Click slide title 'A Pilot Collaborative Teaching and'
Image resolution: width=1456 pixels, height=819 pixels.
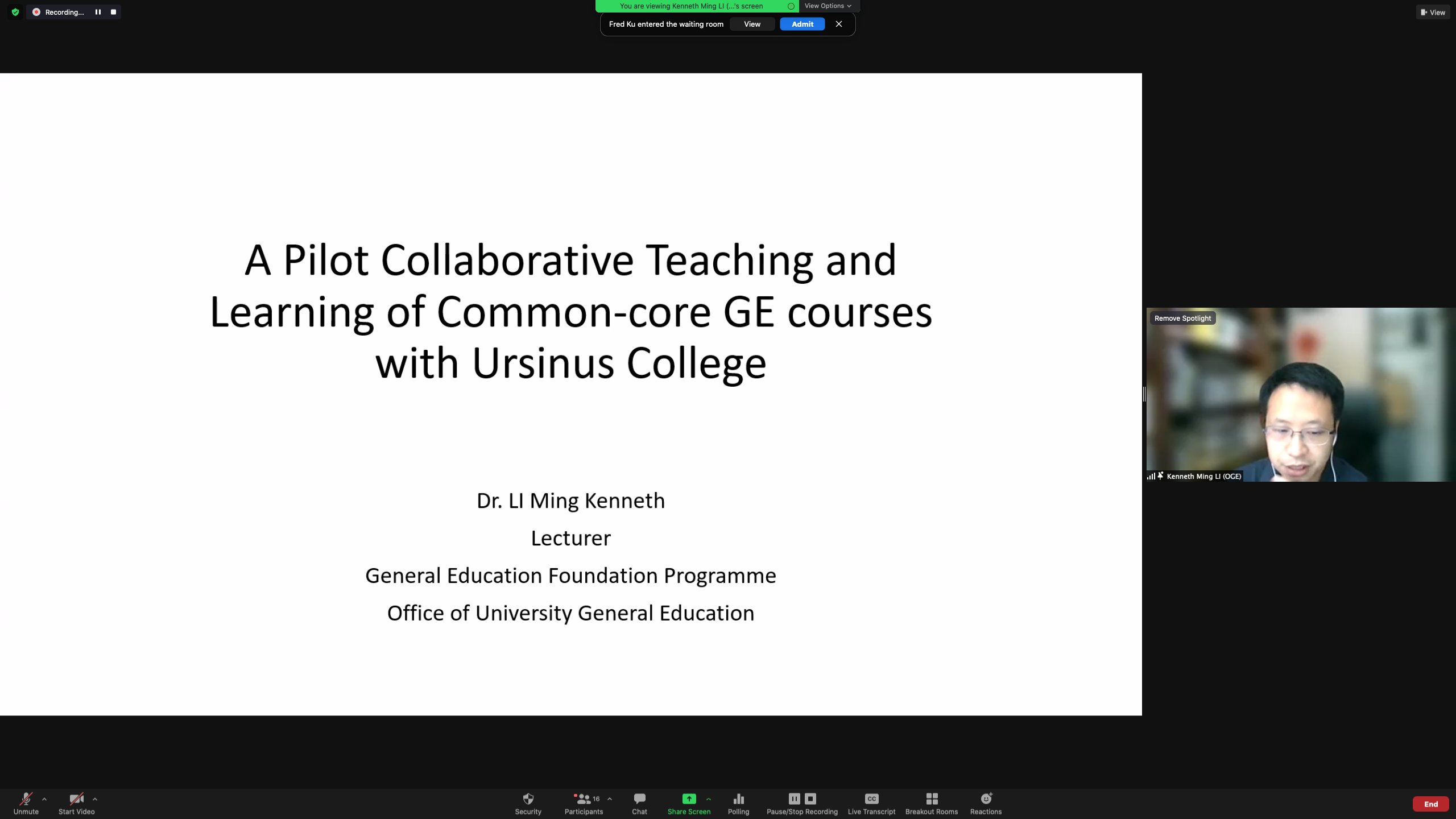(570, 260)
